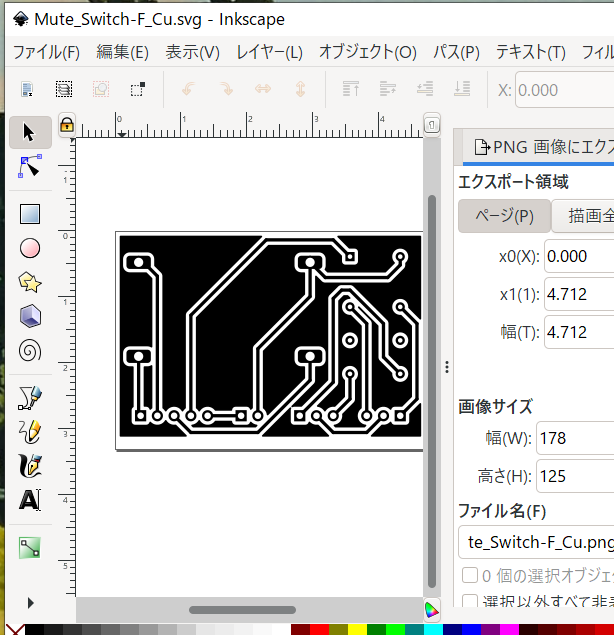Click the 幅(T) width field showing 4.712
614x635 pixels.
[x=579, y=332]
